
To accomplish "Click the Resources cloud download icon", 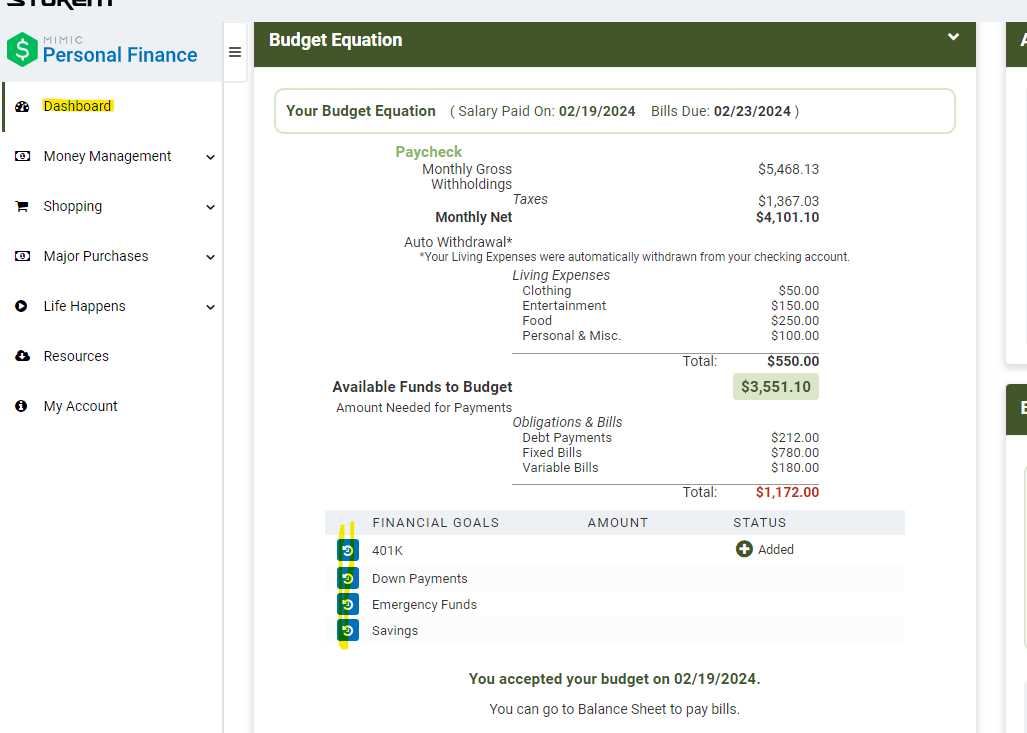I will [22, 356].
